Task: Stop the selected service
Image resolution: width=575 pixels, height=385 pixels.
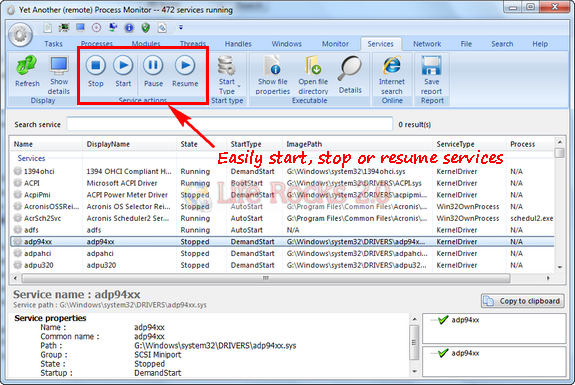Action: click(x=96, y=72)
